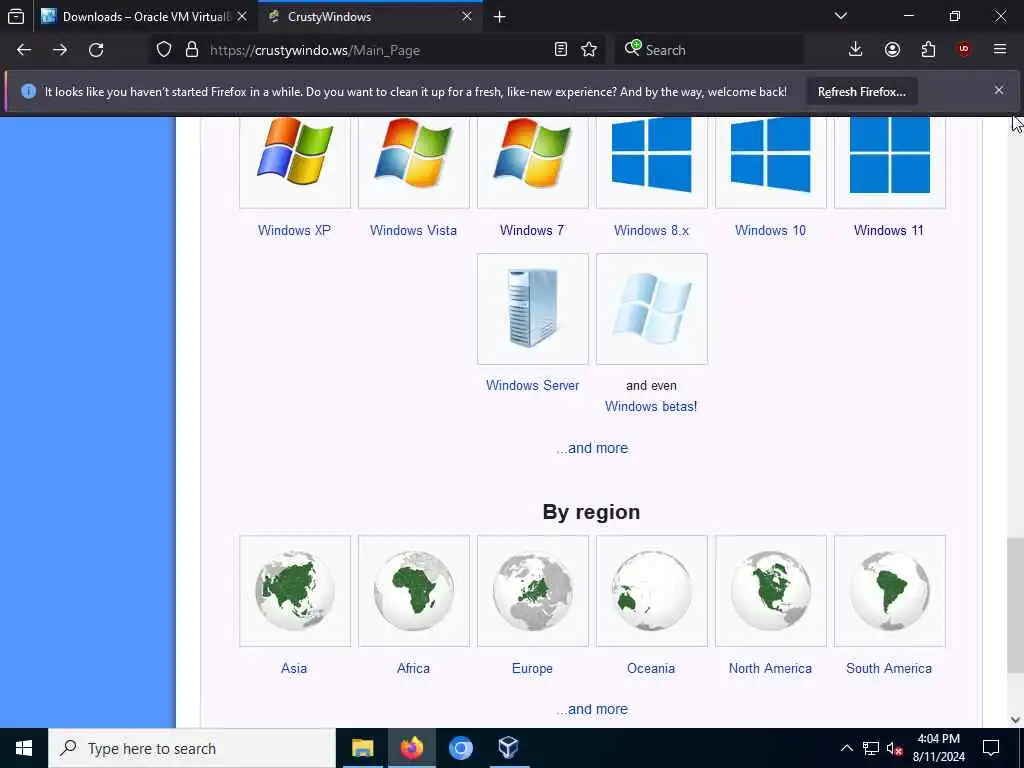Click the page vertical scrollbar thumb

coord(1015,605)
